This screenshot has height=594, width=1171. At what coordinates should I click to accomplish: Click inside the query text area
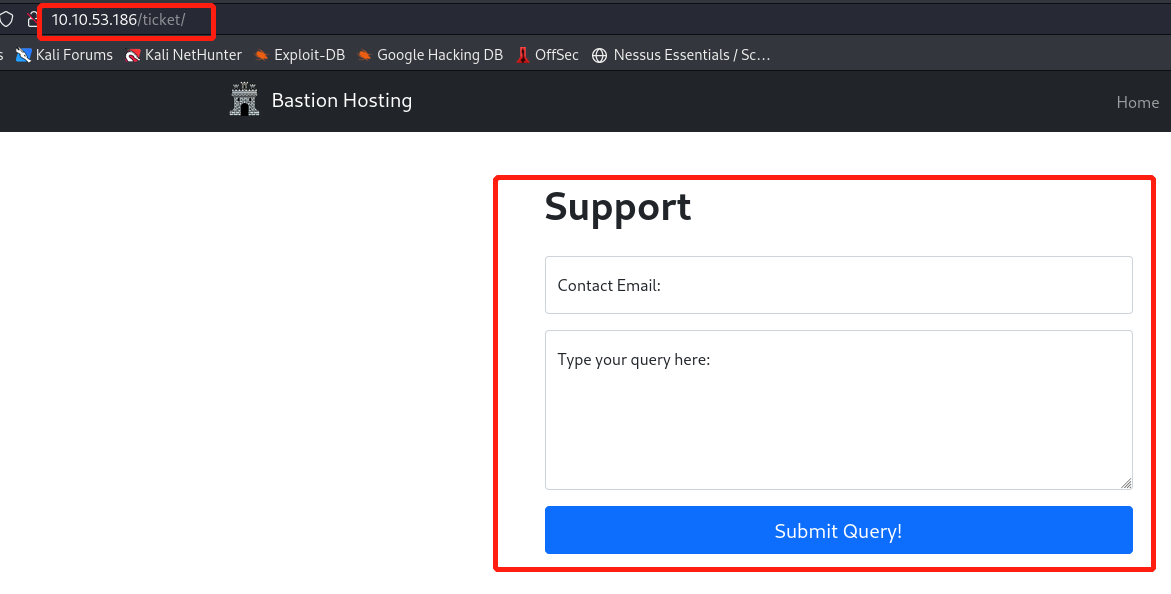(838, 410)
